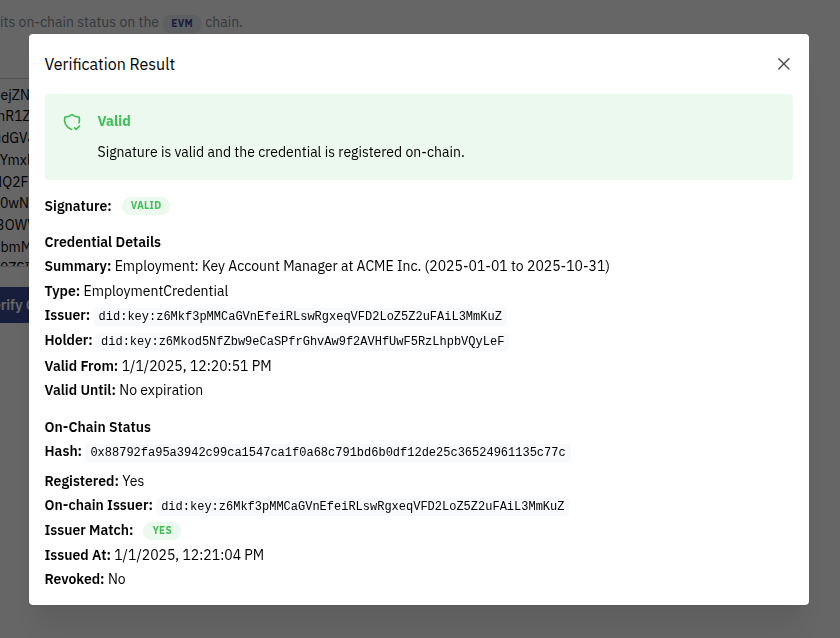This screenshot has height=638, width=840.
Task: Click the Verify button behind the modal
Action: click(x=12, y=305)
